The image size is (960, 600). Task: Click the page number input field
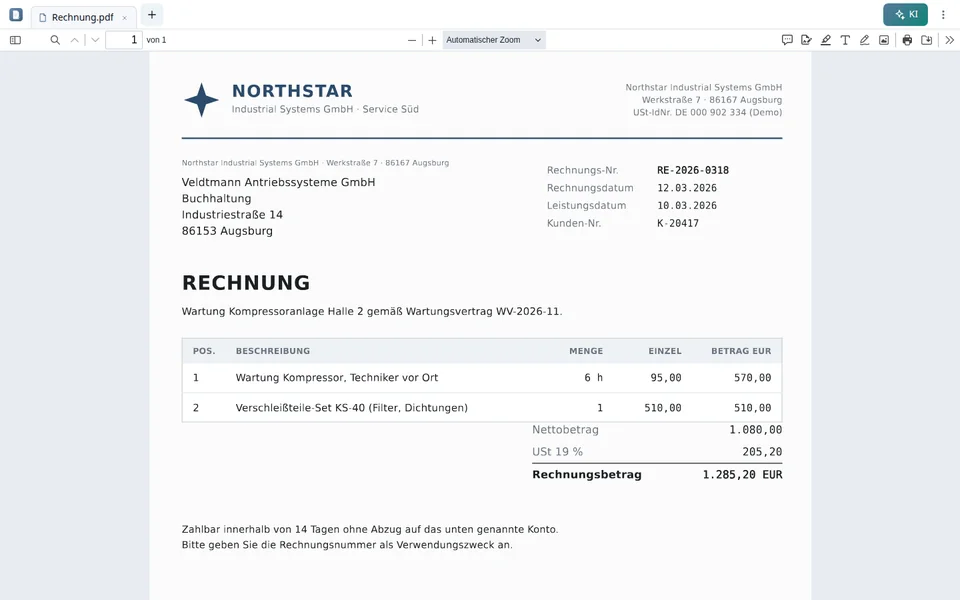coord(124,40)
